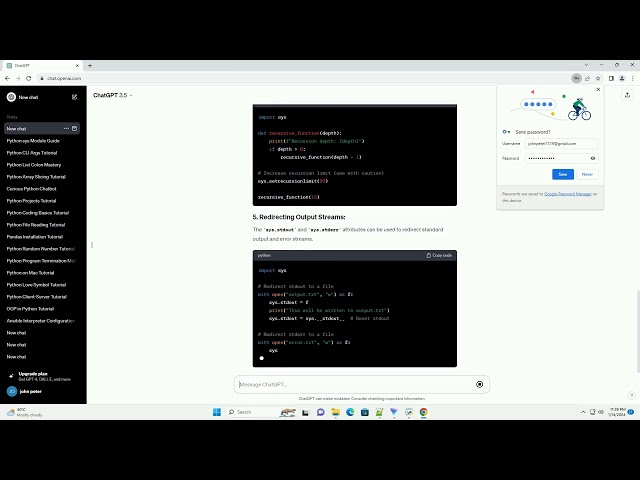Go back with the browser back arrow

(x=7, y=78)
